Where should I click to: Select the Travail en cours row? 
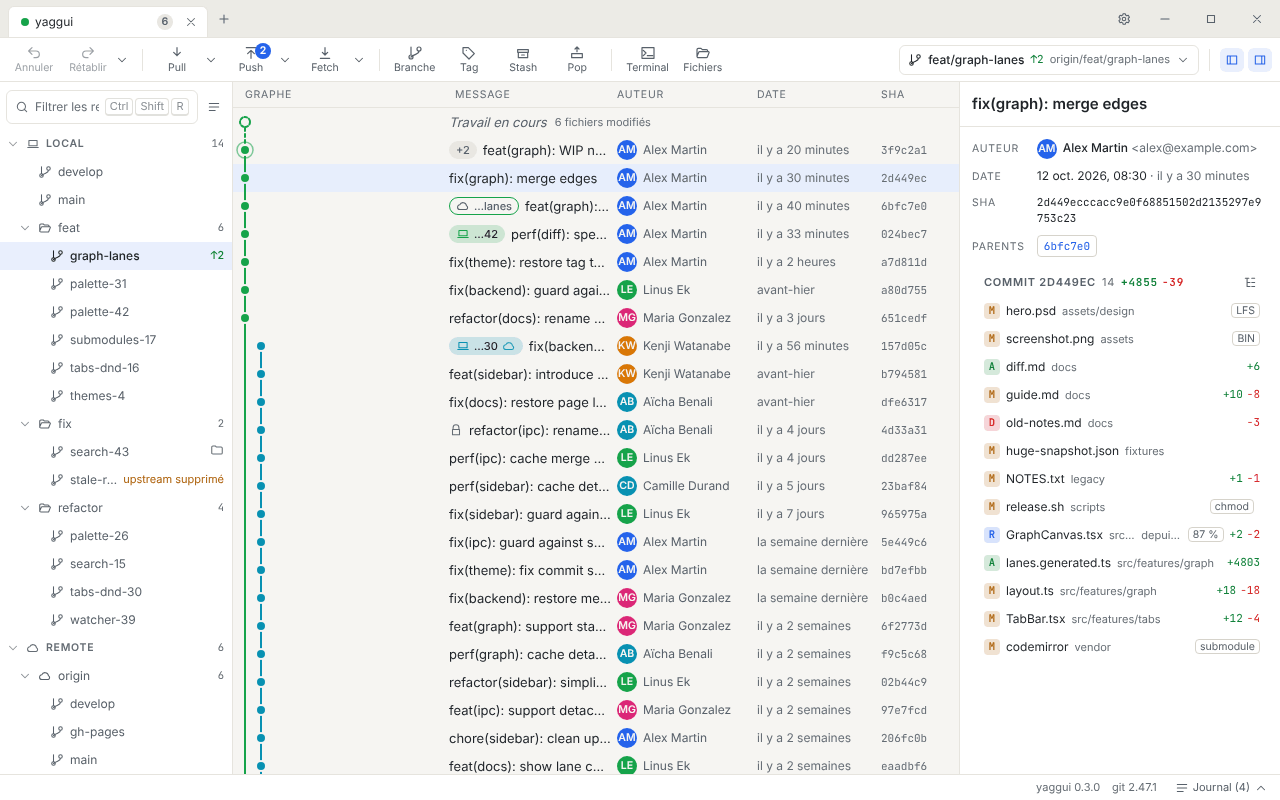point(596,122)
